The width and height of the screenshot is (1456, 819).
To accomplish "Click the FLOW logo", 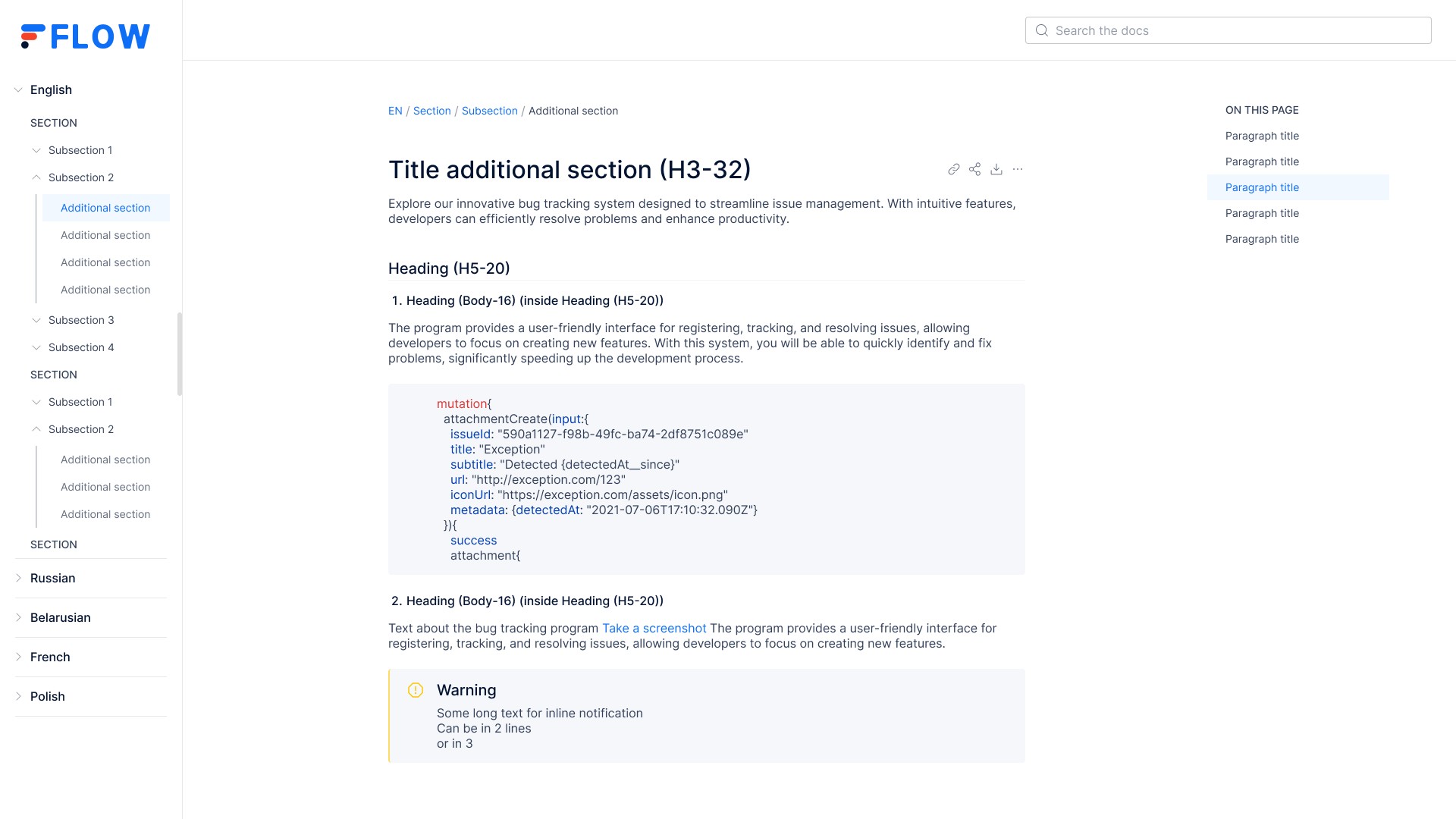I will tap(85, 36).
